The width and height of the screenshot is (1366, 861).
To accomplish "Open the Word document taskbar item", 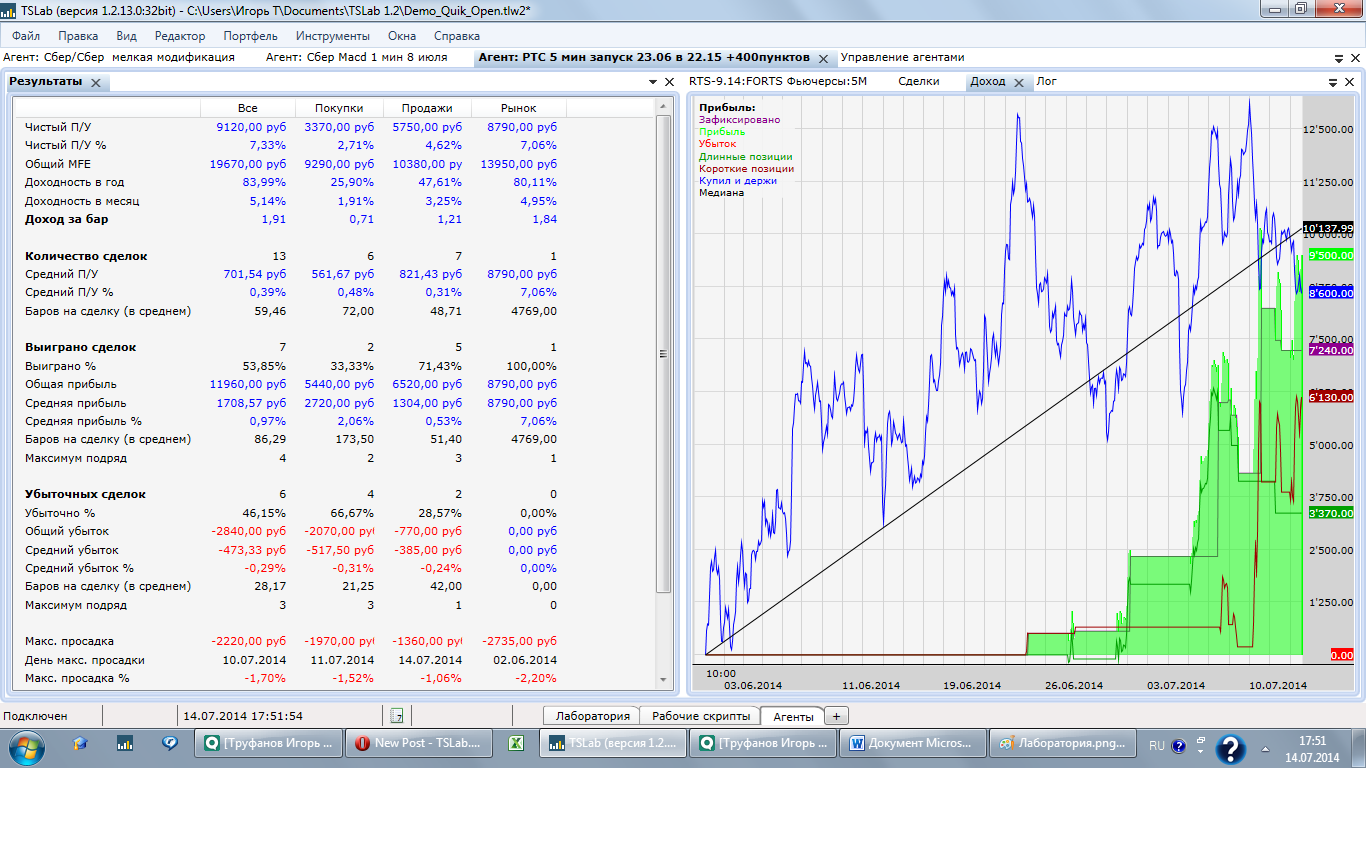I will (911, 744).
